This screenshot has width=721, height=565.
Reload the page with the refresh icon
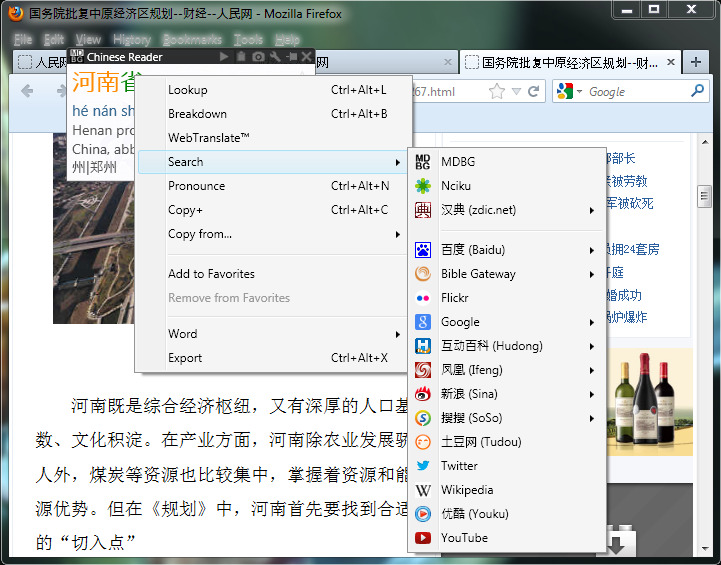(533, 91)
